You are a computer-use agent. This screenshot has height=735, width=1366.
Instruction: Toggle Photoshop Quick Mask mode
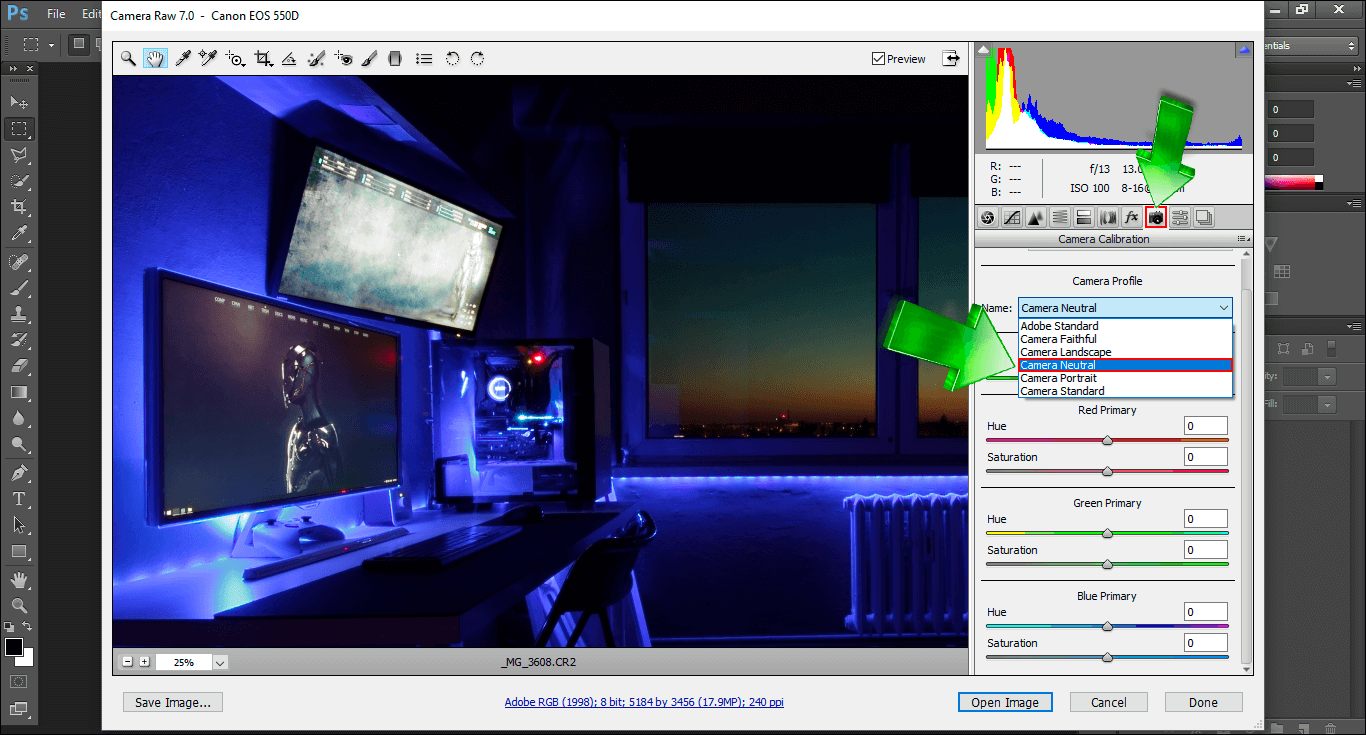[18, 682]
